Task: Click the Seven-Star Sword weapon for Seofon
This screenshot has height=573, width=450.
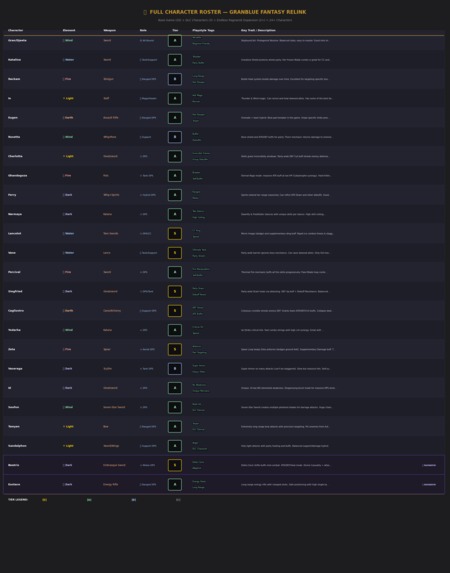Action: 114,407
